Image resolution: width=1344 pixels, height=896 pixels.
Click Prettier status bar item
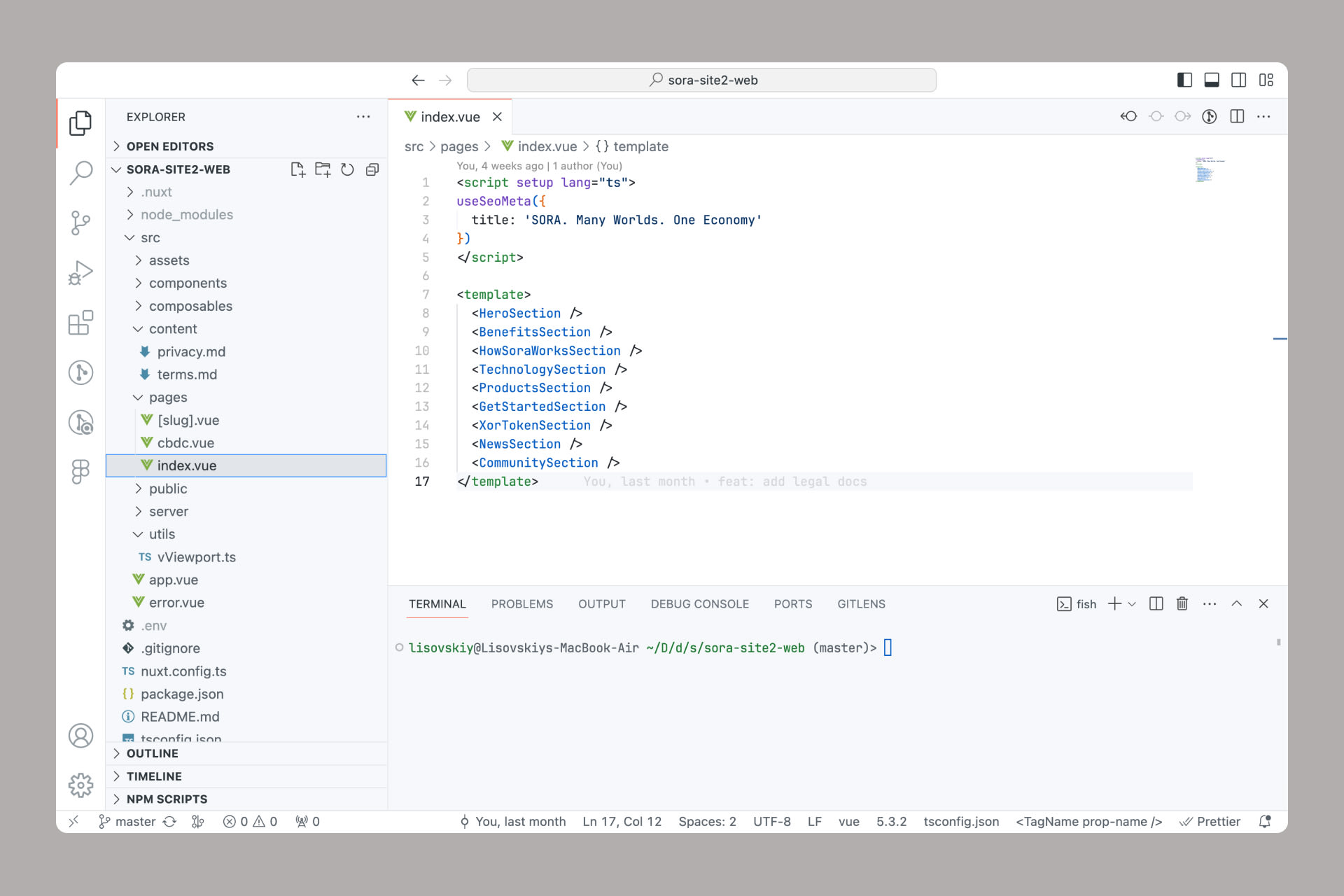(x=1209, y=822)
